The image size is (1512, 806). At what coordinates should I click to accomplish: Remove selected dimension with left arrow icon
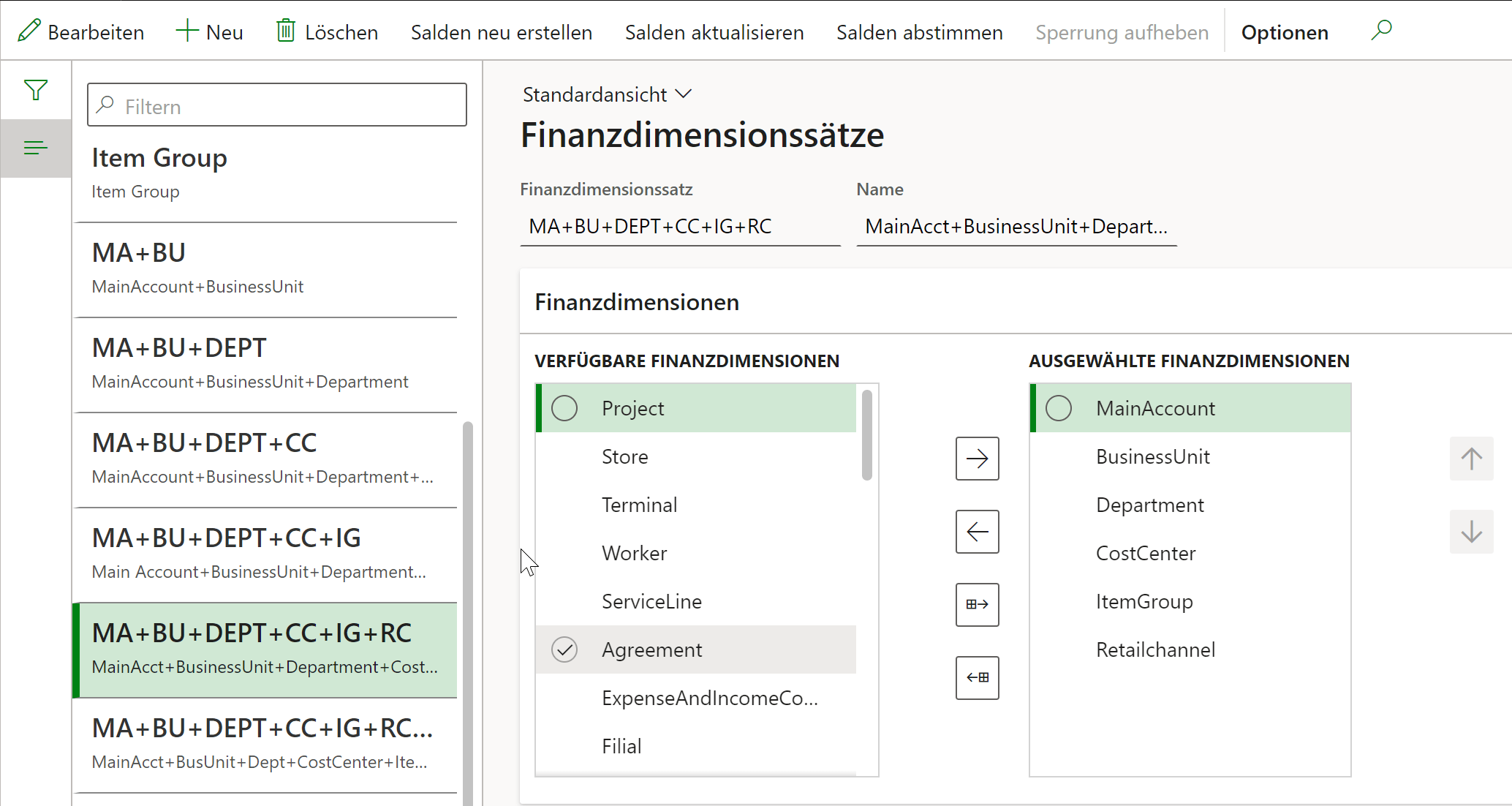click(x=977, y=532)
